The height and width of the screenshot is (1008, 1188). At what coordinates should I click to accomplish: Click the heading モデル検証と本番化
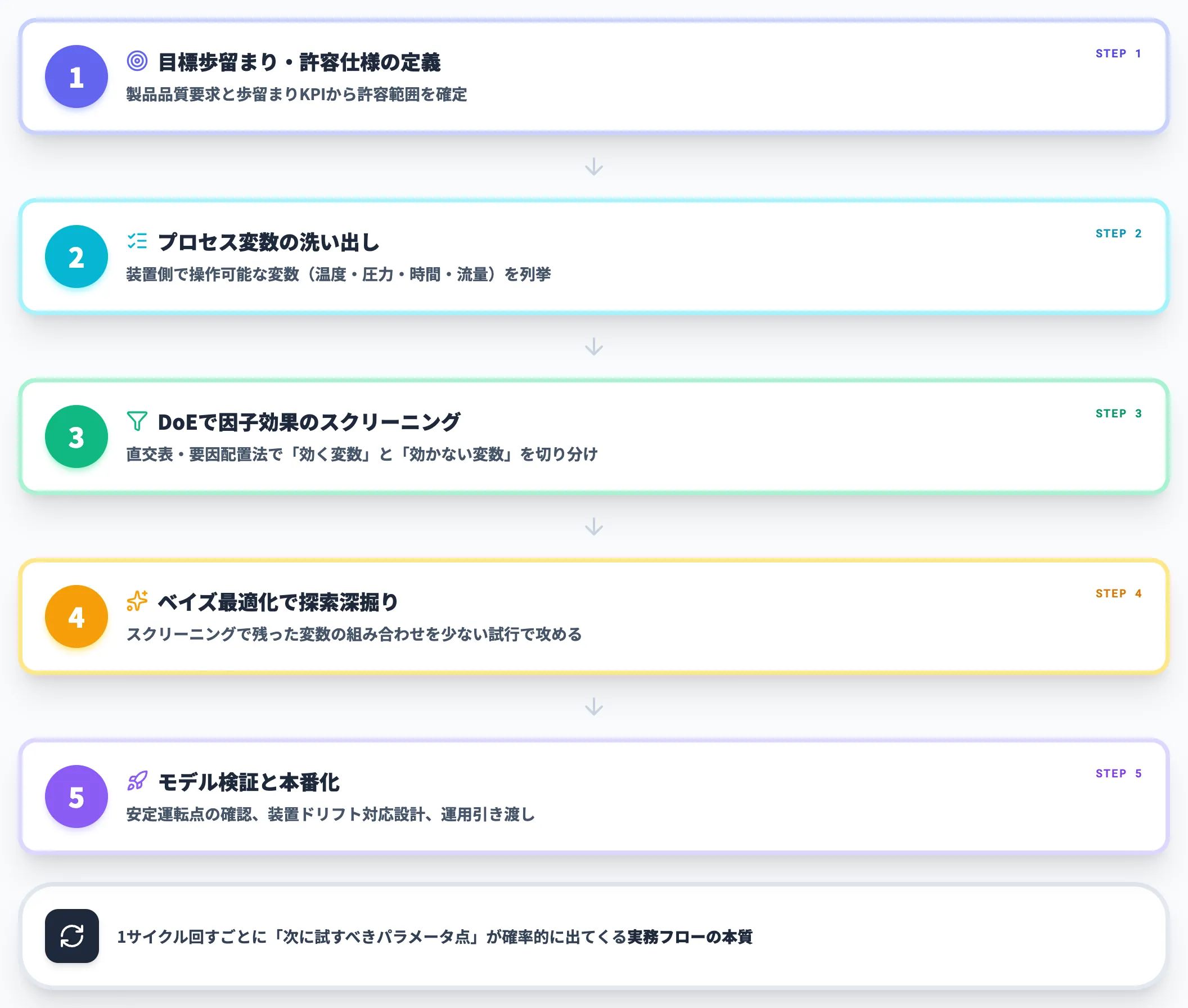point(249,782)
